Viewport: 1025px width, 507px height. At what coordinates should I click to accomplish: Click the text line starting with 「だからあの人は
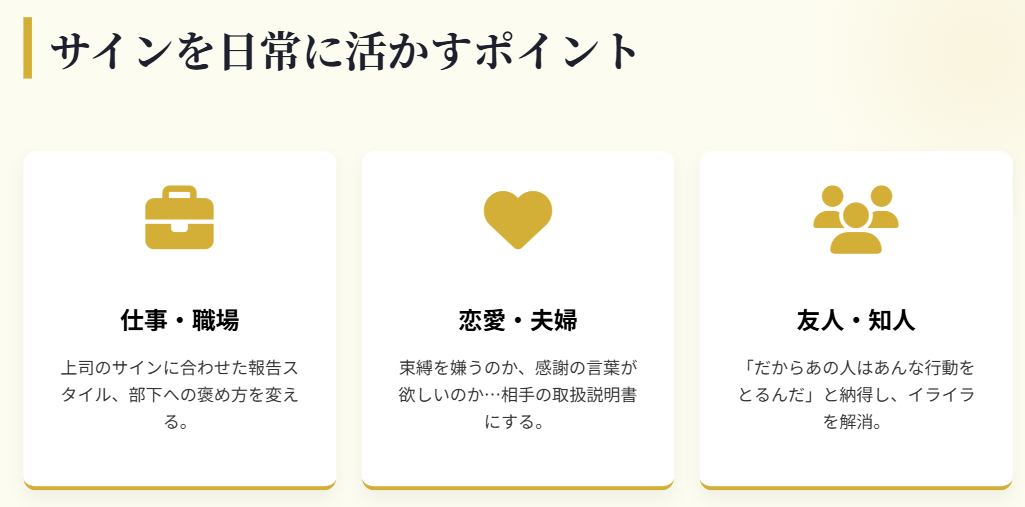[856, 367]
